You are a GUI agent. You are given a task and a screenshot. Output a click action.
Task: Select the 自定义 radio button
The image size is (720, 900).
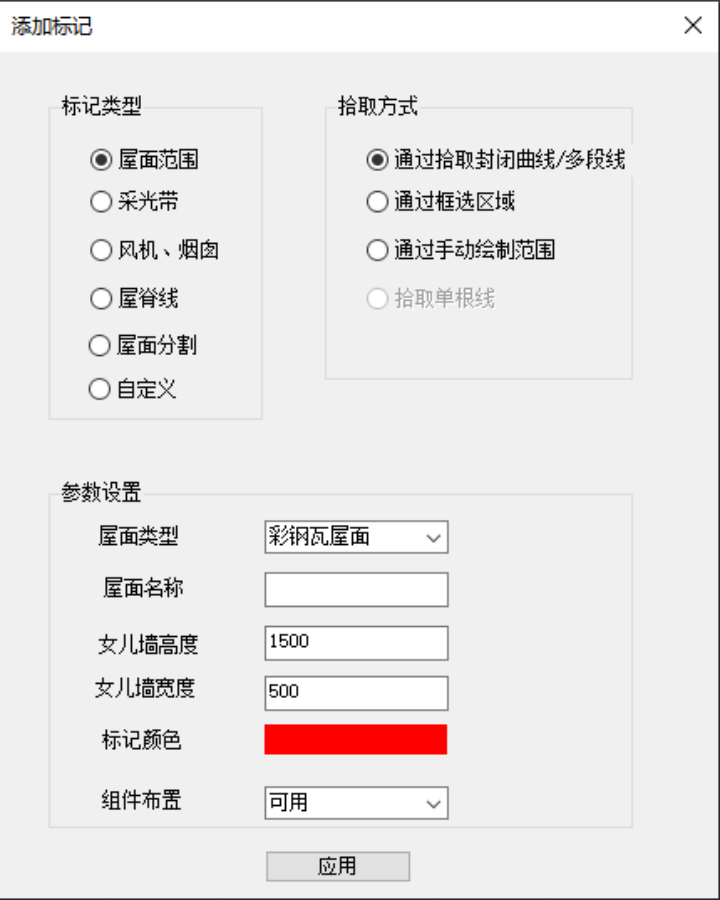(x=100, y=389)
